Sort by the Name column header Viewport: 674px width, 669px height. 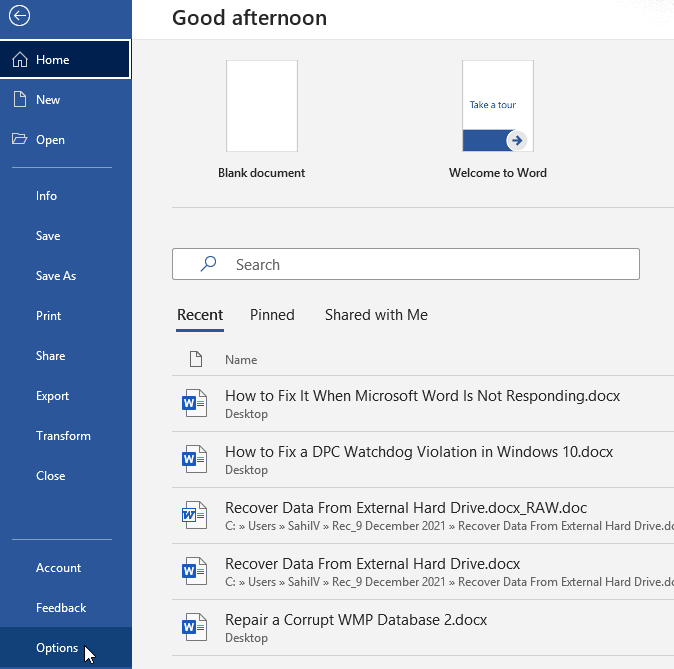[x=241, y=359]
